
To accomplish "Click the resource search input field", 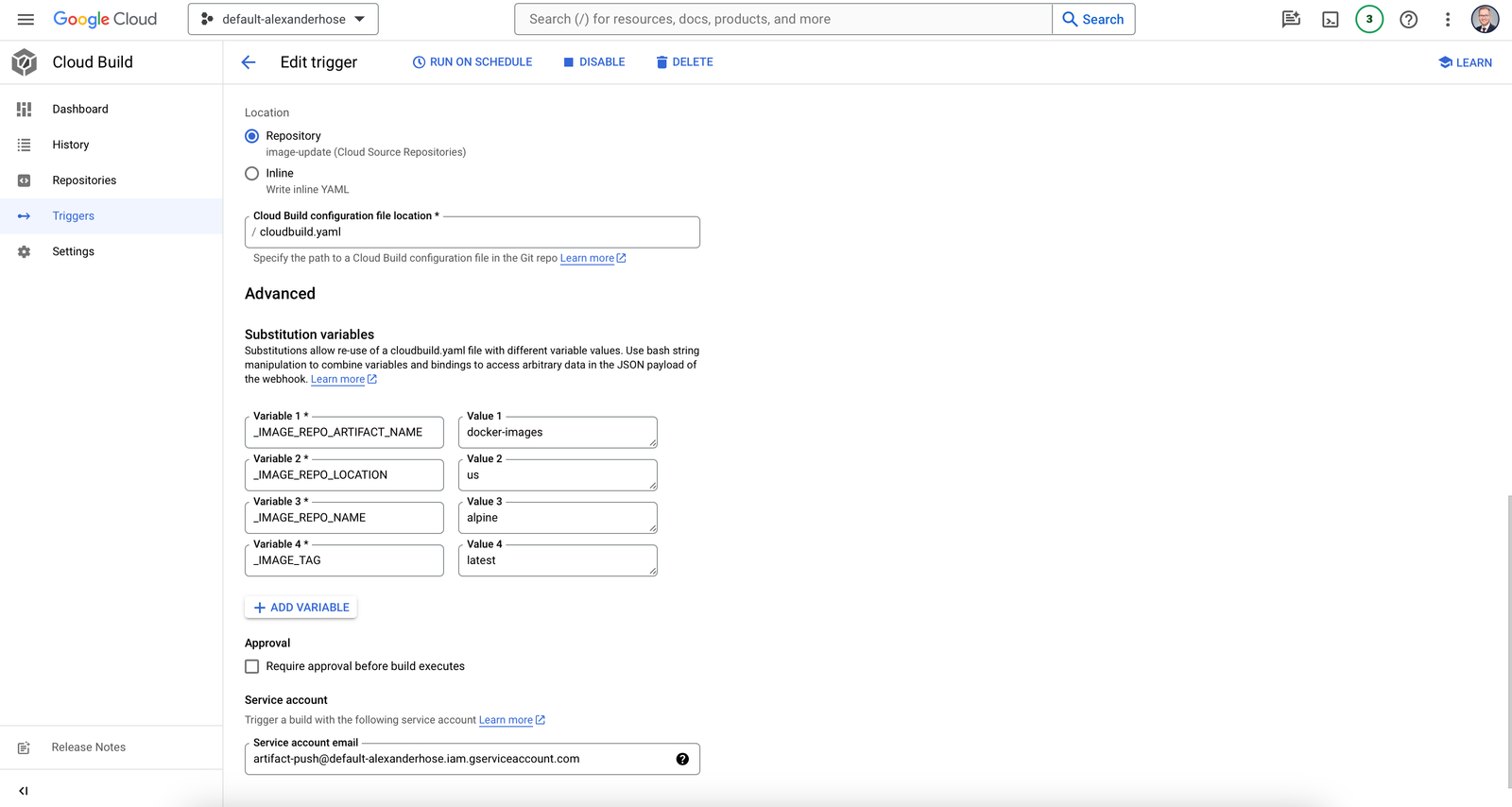I will pos(783,19).
